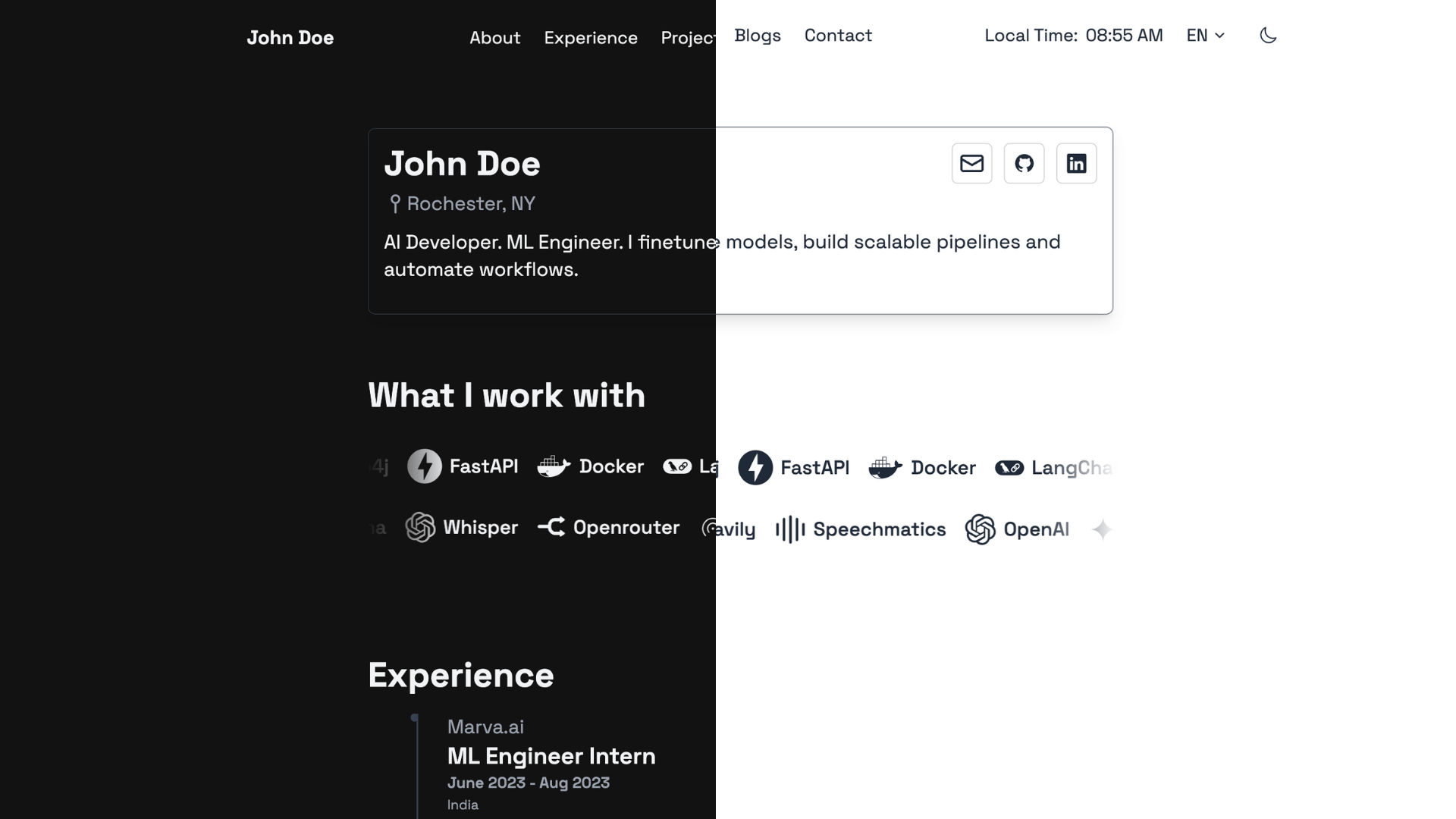The height and width of the screenshot is (819, 1456).
Task: Click the OpenAI logo icon
Action: coord(980,529)
